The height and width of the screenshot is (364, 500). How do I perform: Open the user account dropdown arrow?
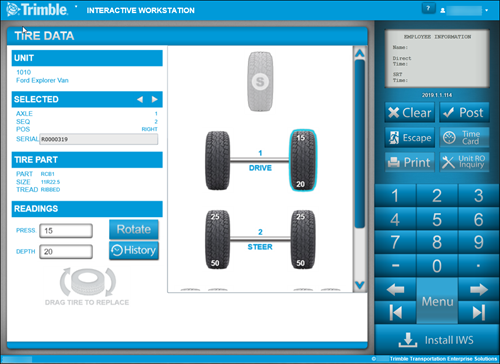487,10
